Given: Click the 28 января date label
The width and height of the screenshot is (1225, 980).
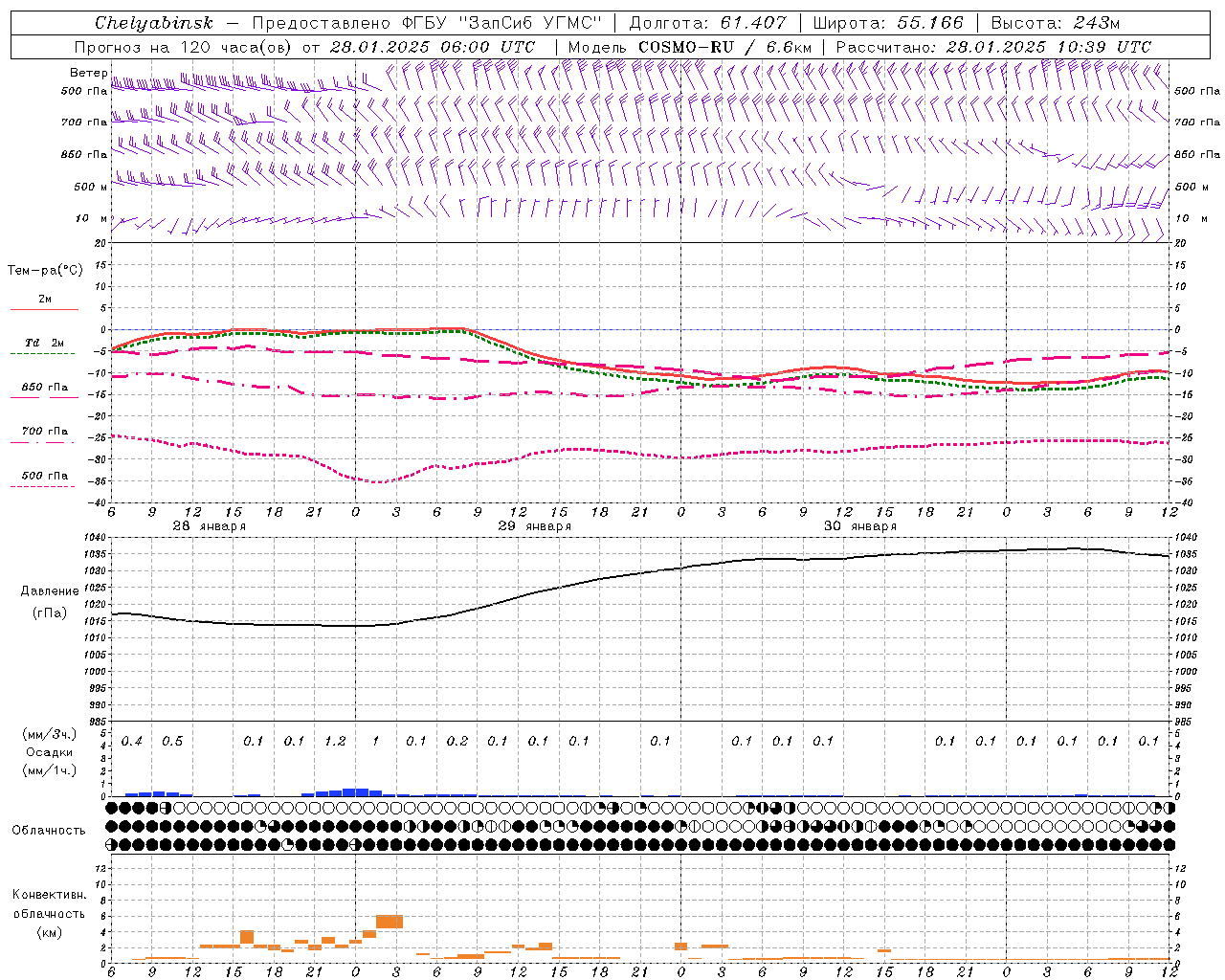Looking at the screenshot, I should coord(209,526).
